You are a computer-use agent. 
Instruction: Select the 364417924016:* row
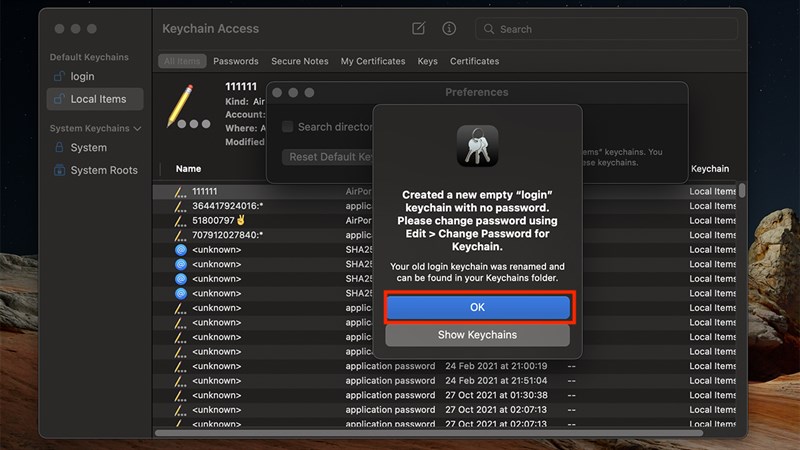[x=444, y=206]
